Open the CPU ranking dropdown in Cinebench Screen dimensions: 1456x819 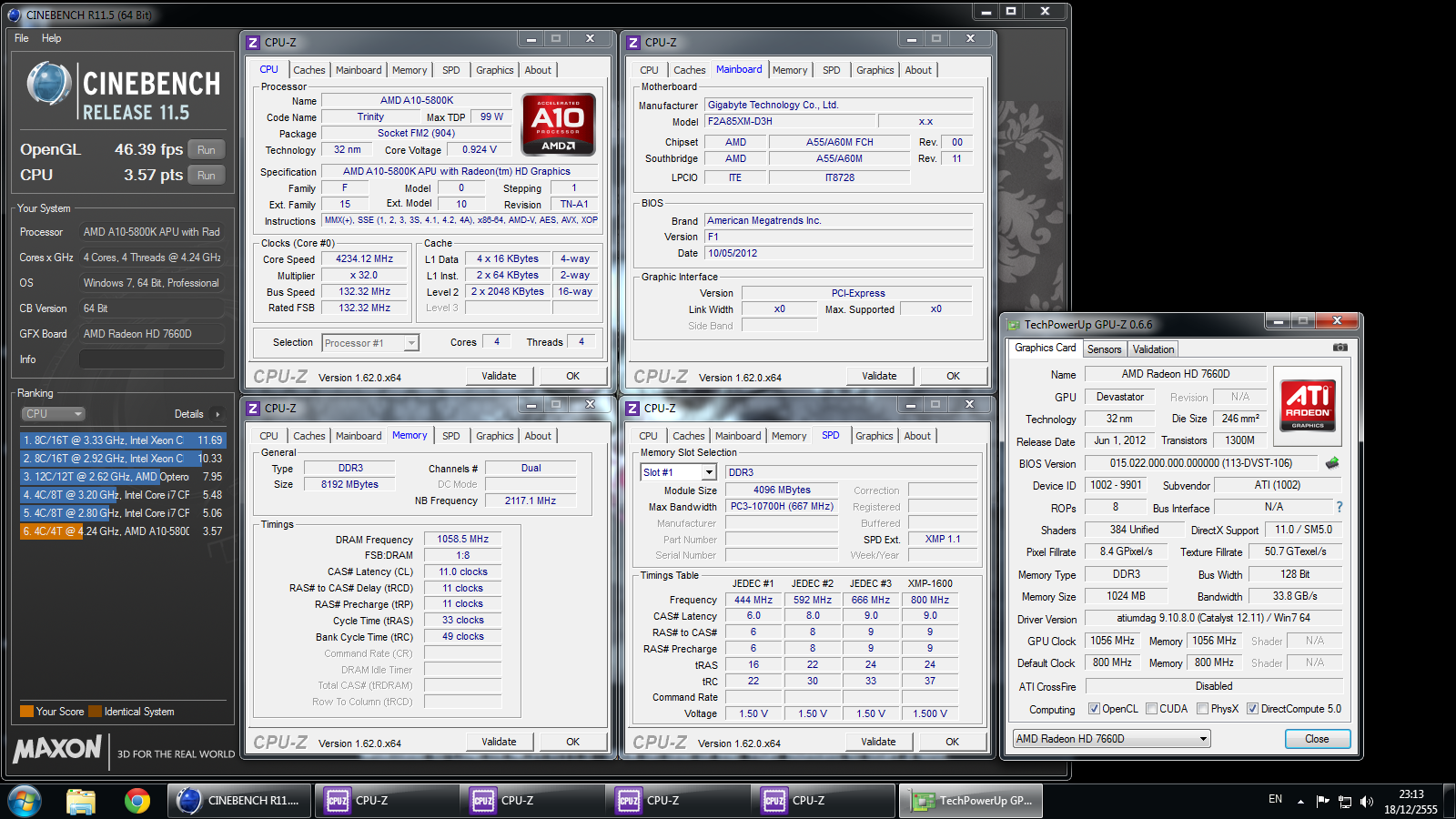coord(53,414)
